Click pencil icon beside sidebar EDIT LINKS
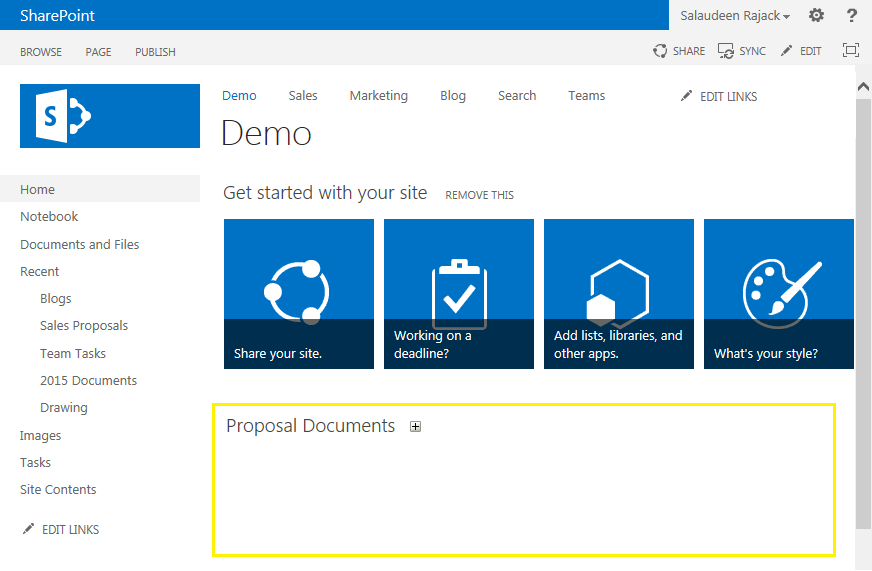 (28, 529)
